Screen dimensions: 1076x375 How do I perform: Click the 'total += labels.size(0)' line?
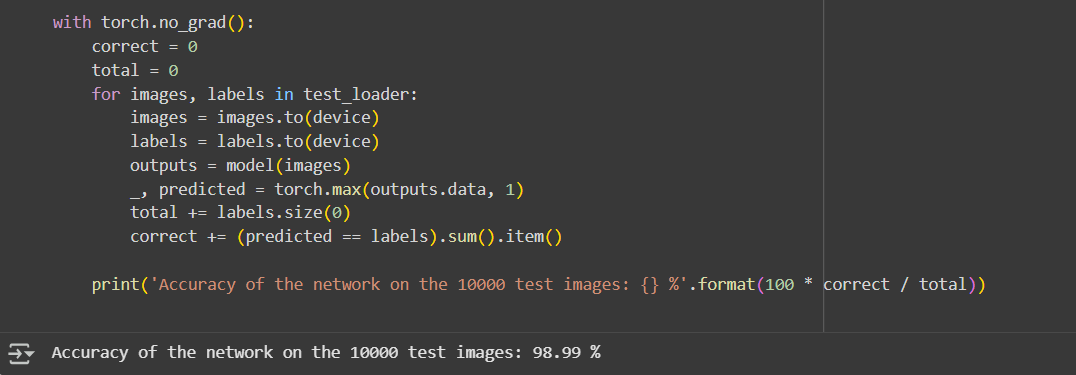pyautogui.click(x=240, y=213)
